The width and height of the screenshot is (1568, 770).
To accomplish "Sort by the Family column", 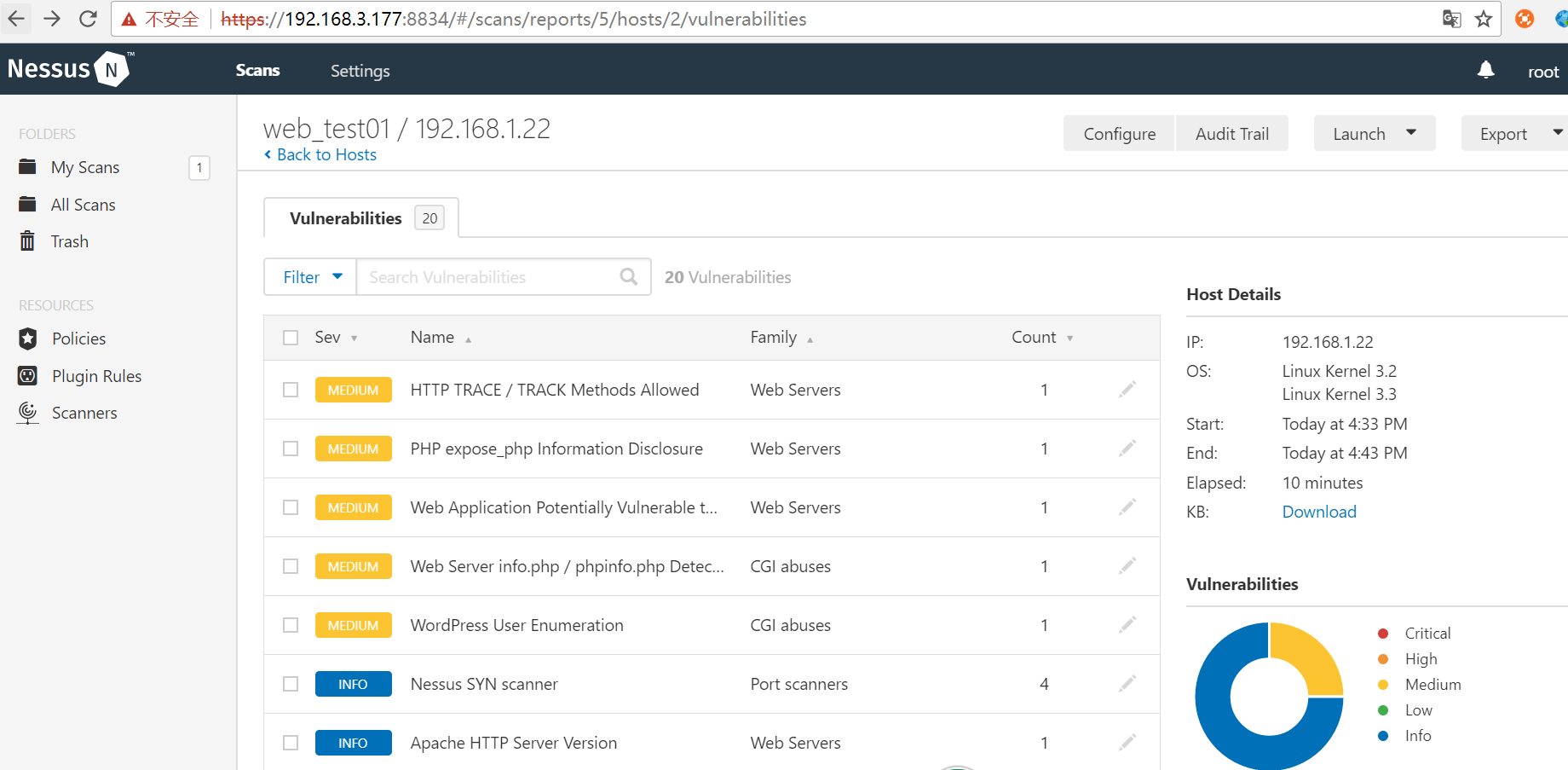I will [781, 338].
